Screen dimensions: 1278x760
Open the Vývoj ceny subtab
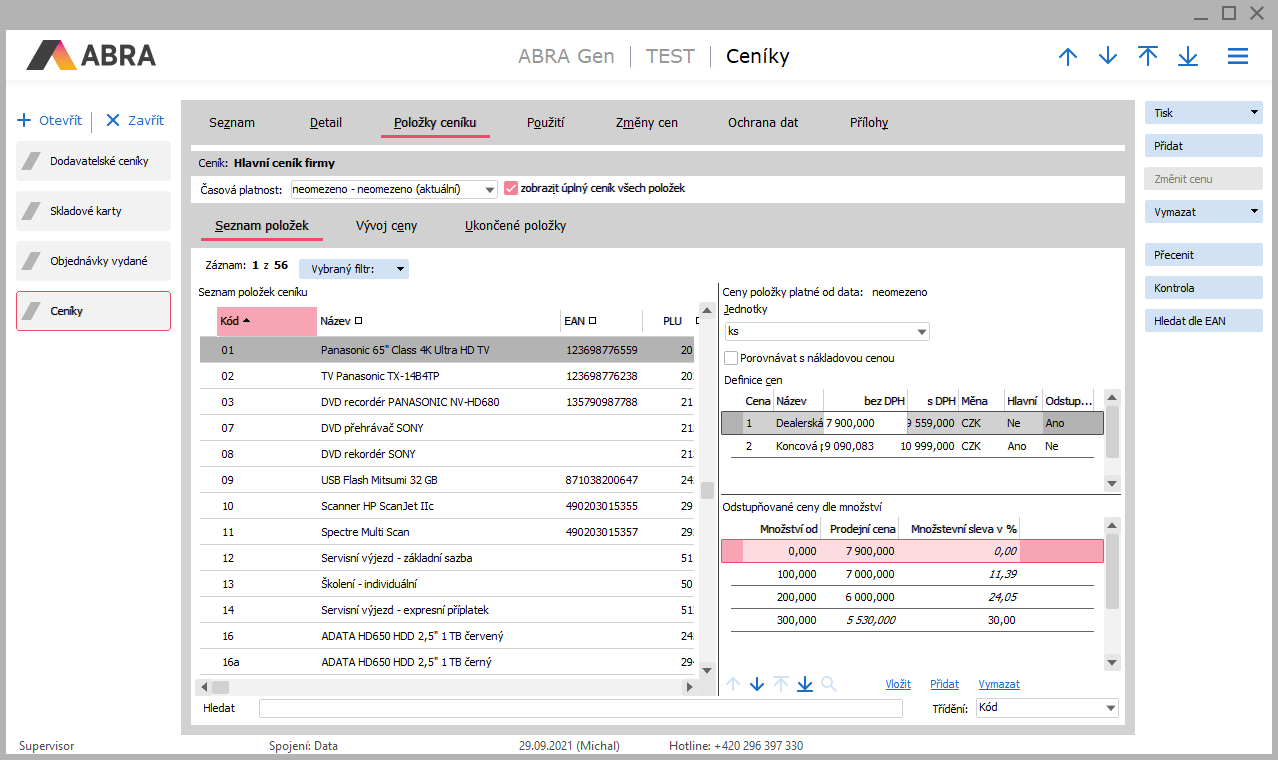pyautogui.click(x=386, y=225)
